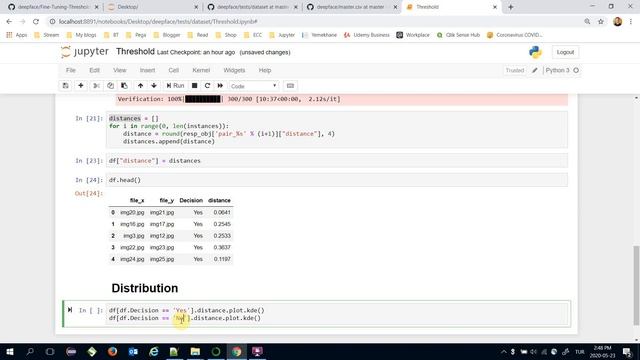Go back in browser history

coord(9,22)
